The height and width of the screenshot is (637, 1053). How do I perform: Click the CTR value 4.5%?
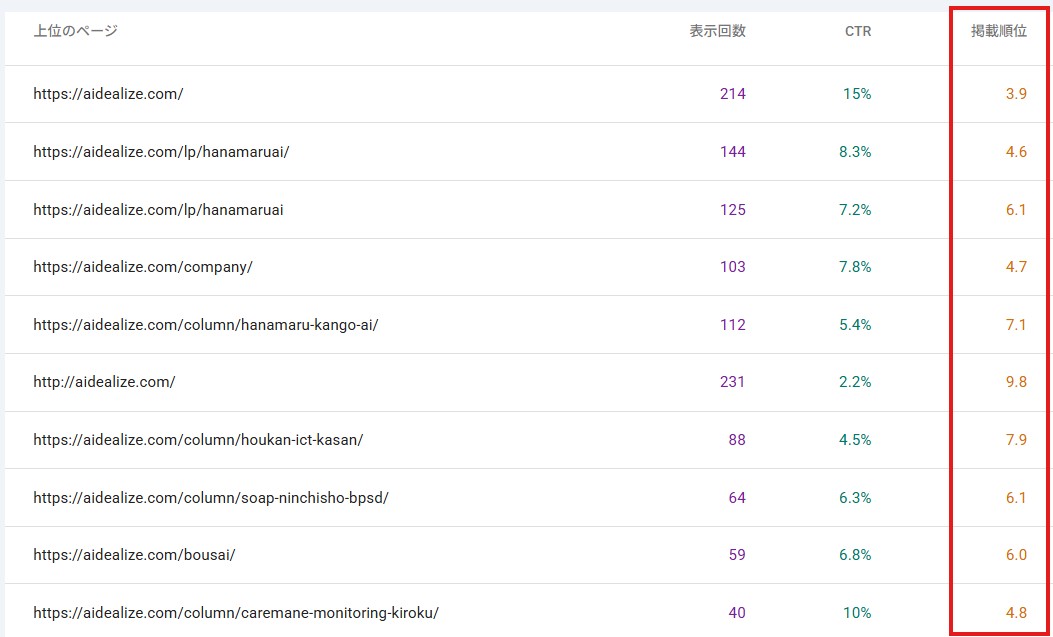click(855, 440)
